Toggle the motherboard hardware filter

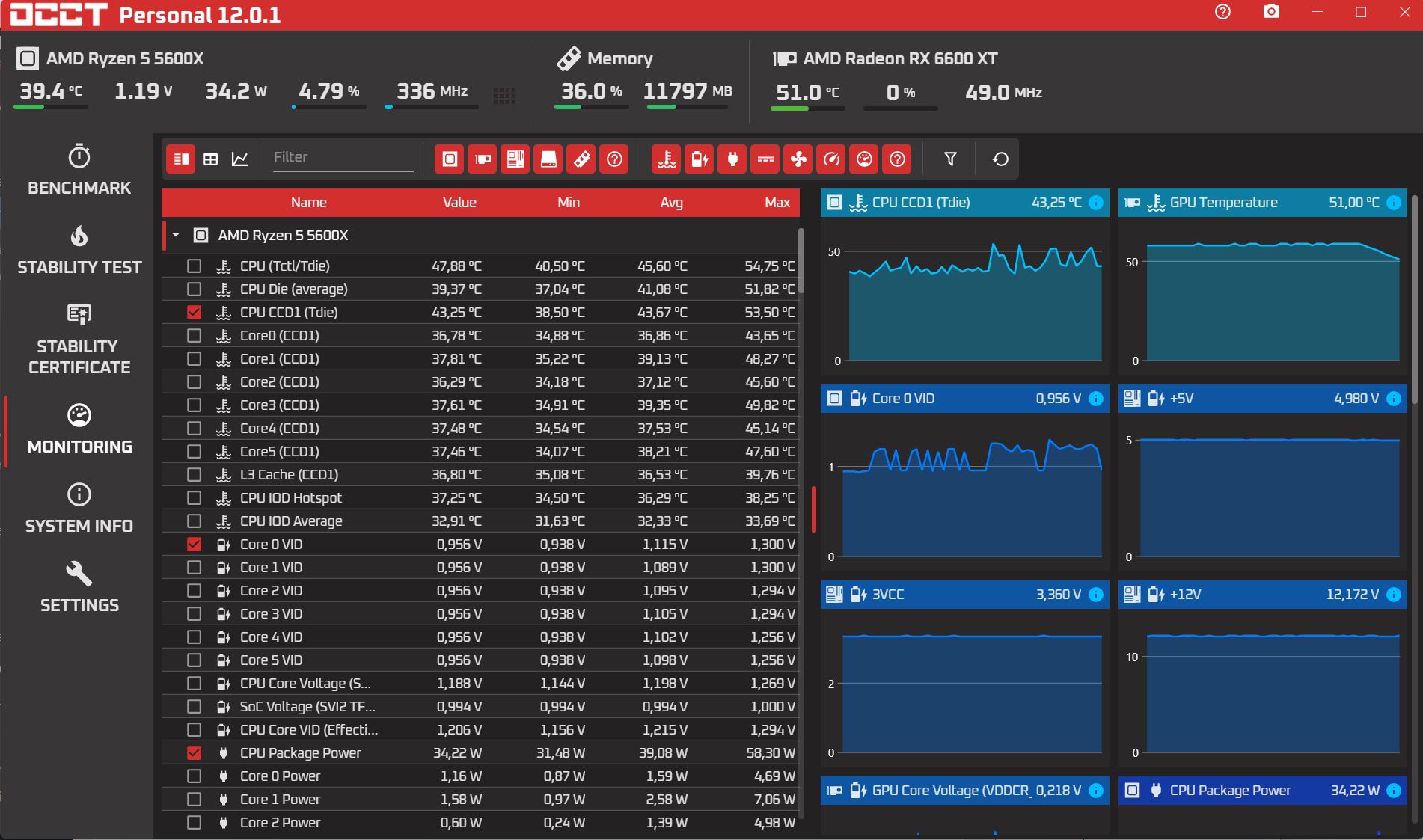(515, 159)
